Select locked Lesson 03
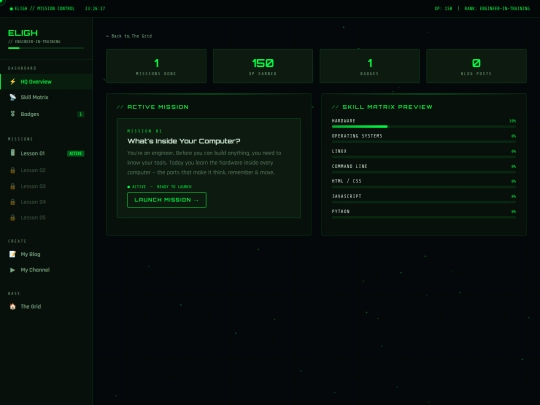Screen dimensions: 540x405 [46, 186]
